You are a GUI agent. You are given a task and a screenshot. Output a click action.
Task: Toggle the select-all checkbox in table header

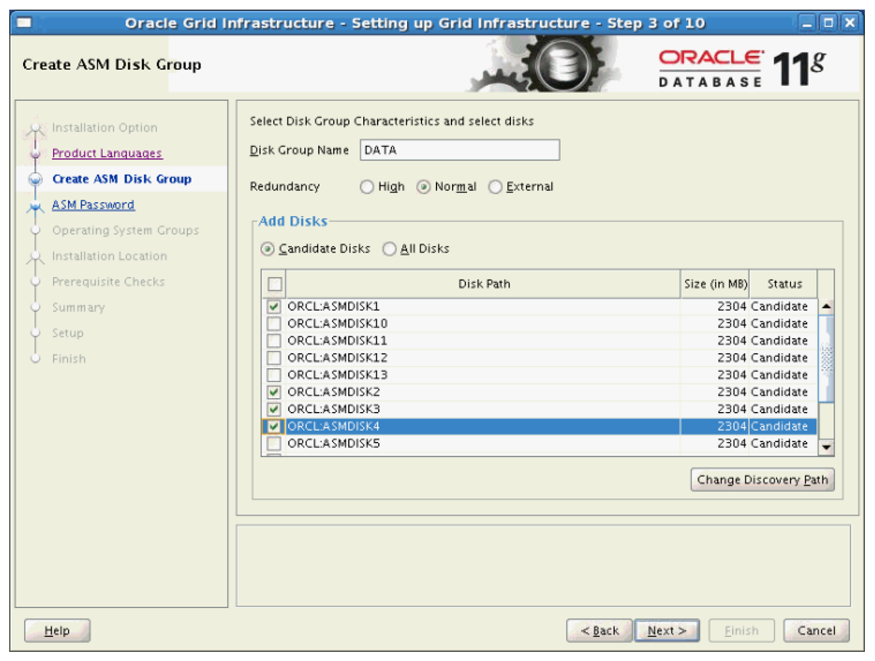(x=274, y=284)
